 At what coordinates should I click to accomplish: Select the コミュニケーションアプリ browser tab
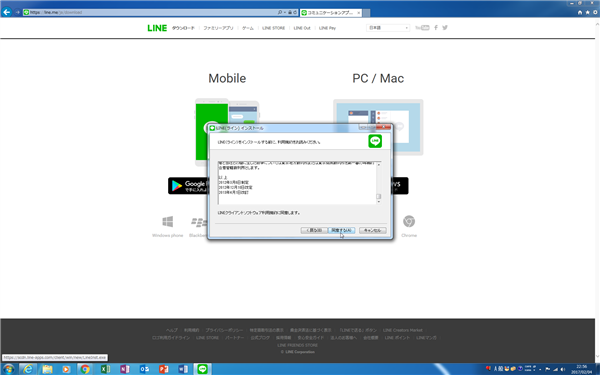[330, 13]
